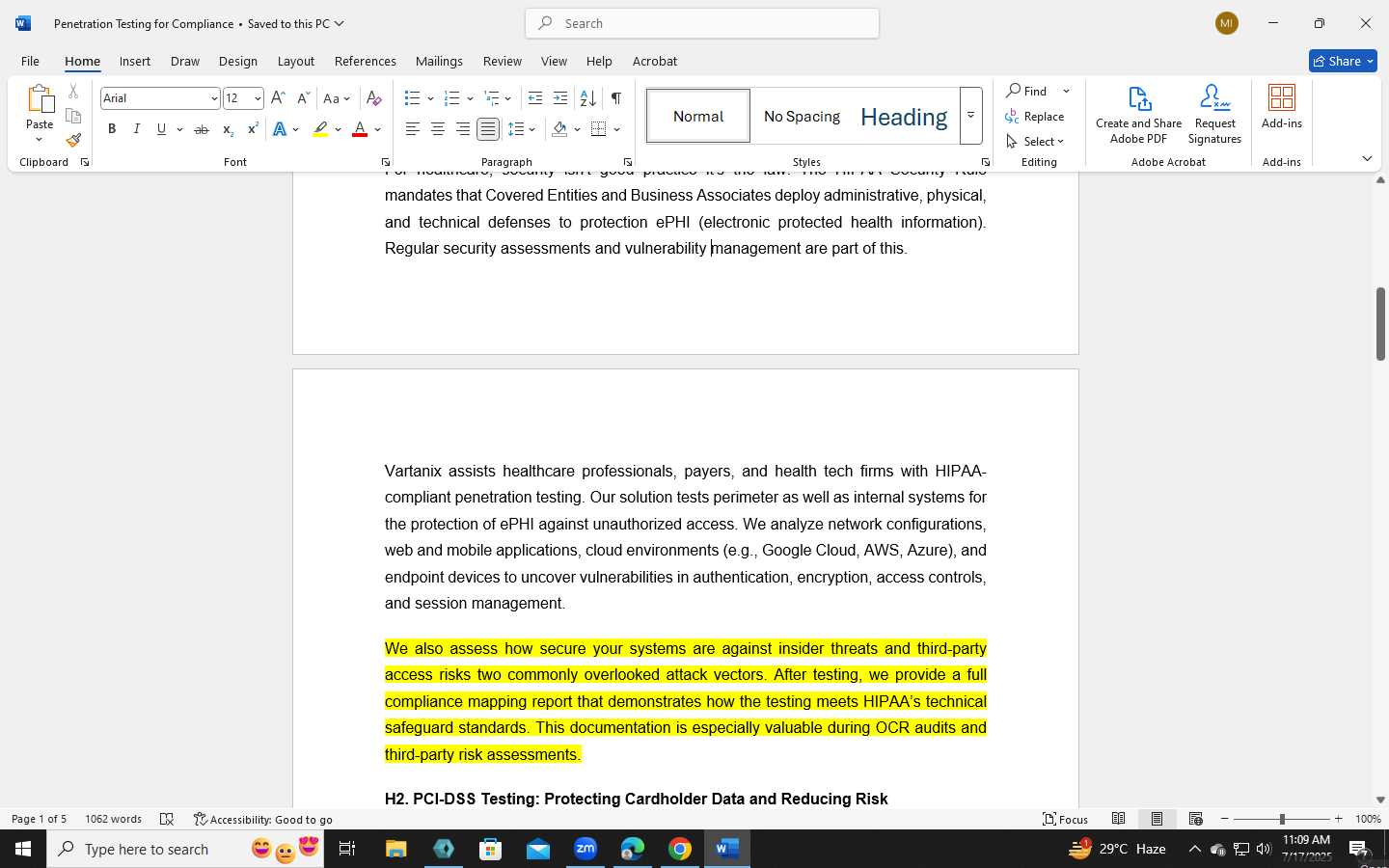Decrease font size with shrink icon

[x=303, y=98]
